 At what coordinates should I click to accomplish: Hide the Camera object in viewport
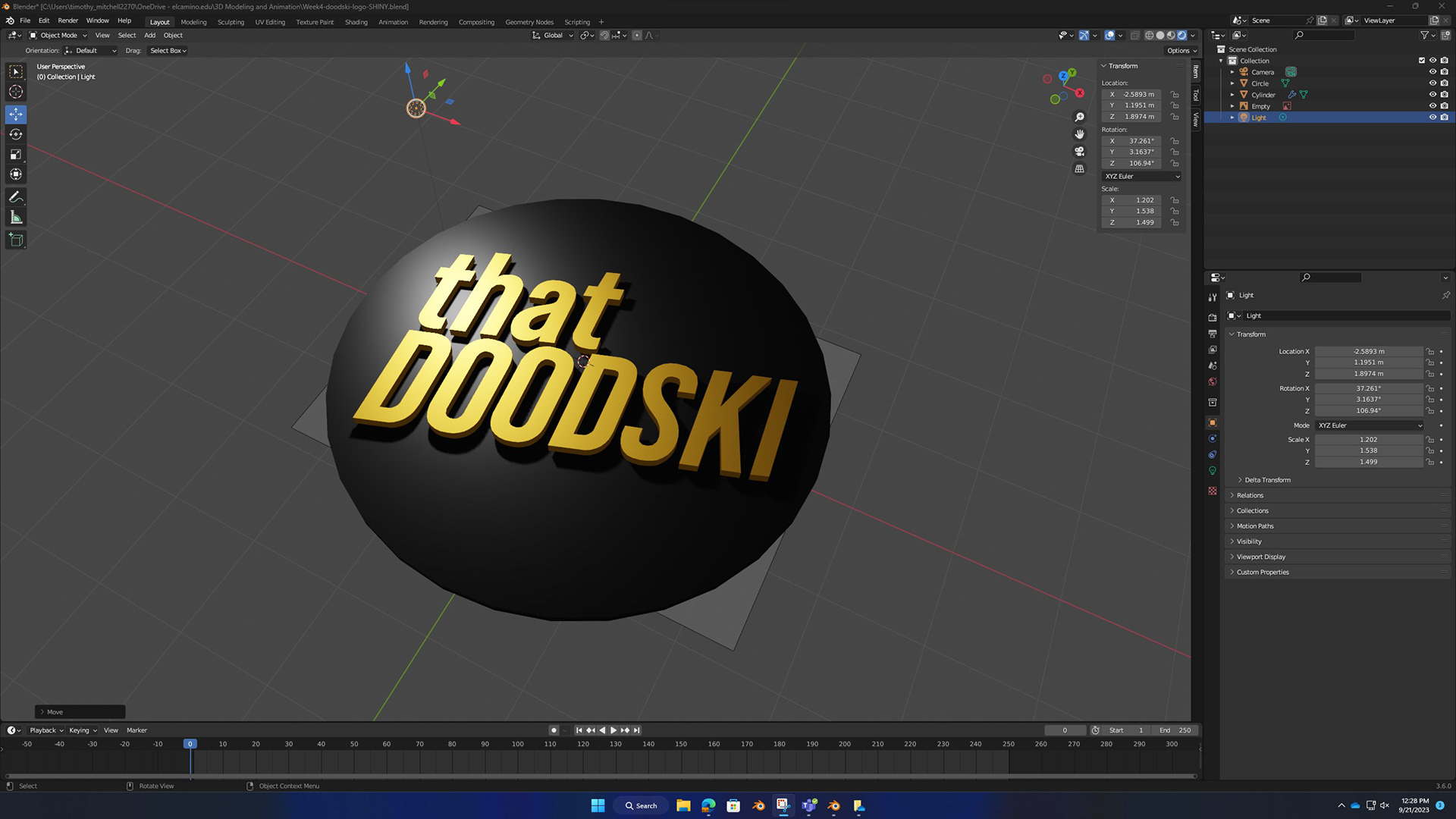tap(1432, 72)
